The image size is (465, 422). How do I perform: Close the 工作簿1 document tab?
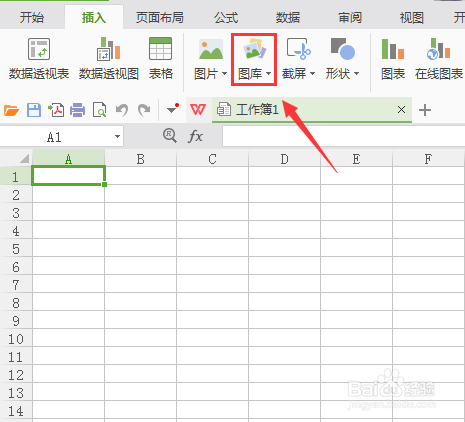click(401, 109)
